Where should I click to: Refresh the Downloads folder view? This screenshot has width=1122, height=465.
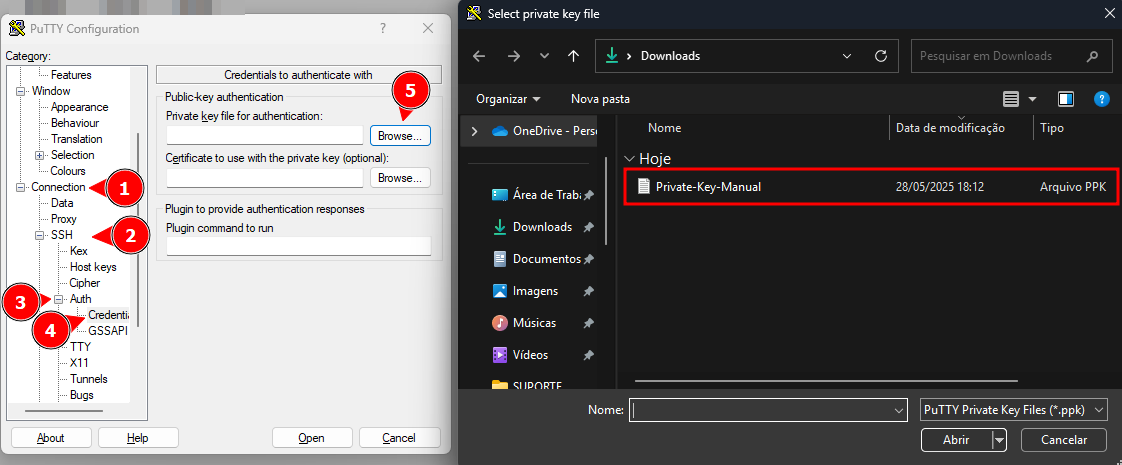pyautogui.click(x=882, y=56)
